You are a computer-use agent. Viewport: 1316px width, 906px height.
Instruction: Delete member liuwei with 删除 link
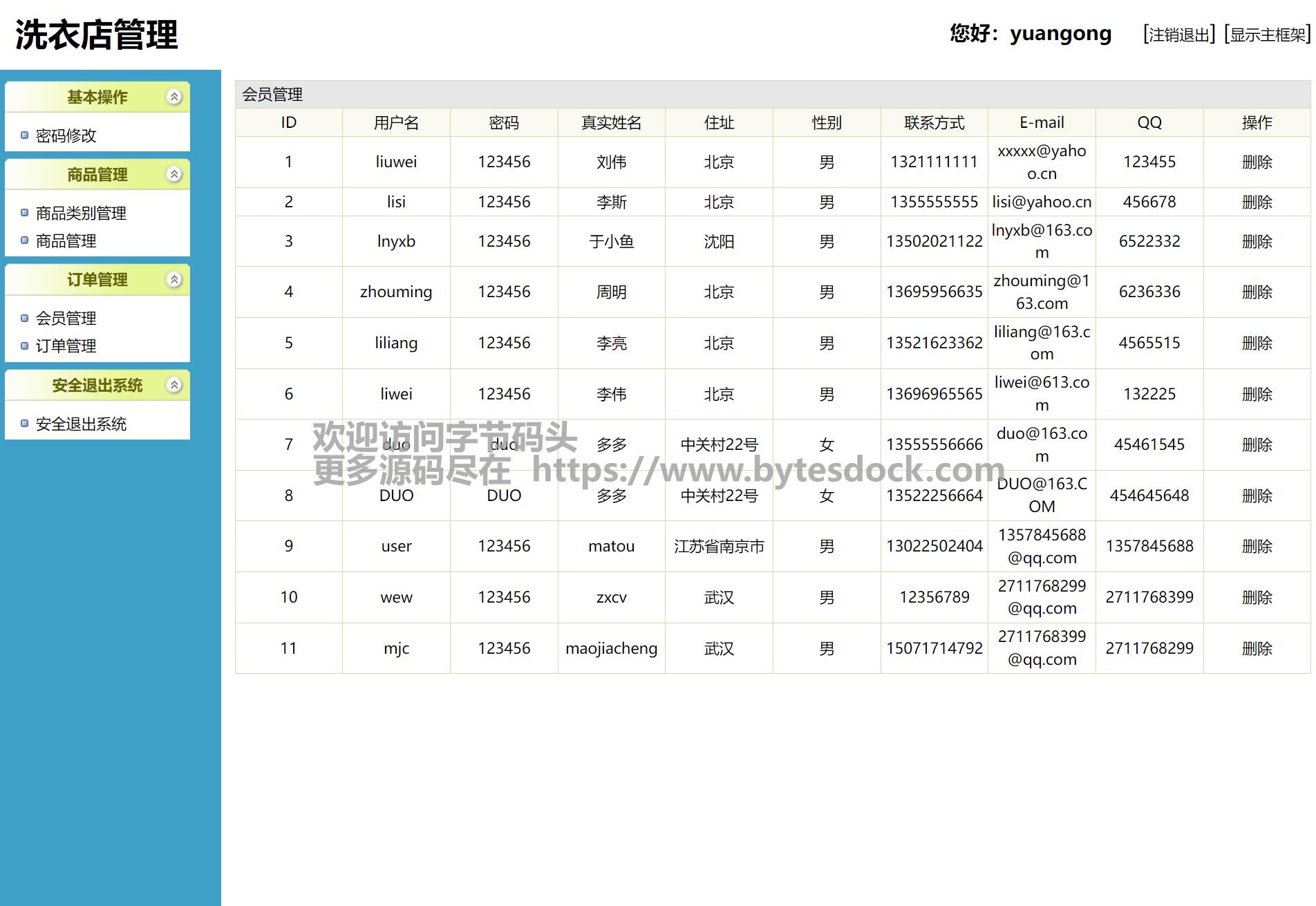coord(1257,162)
